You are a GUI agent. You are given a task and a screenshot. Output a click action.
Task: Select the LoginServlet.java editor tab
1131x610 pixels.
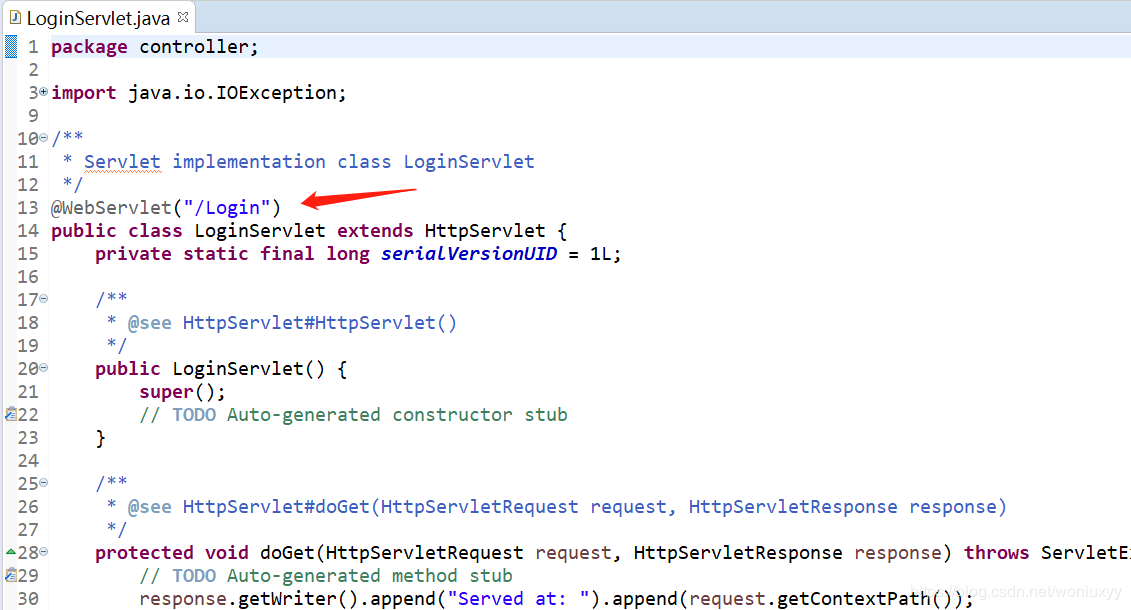[x=98, y=17]
